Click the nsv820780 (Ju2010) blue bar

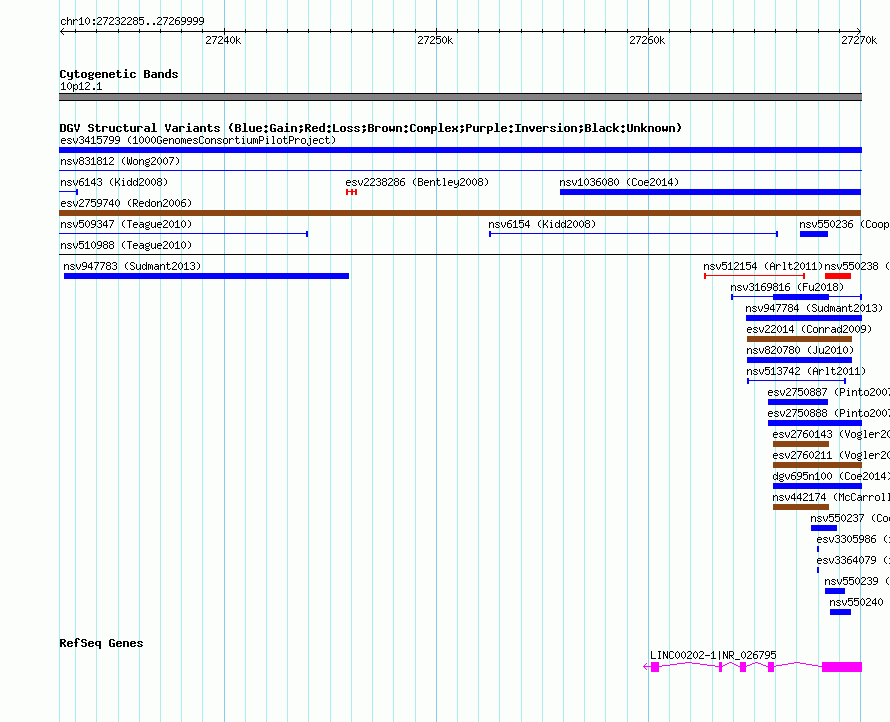pos(799,360)
